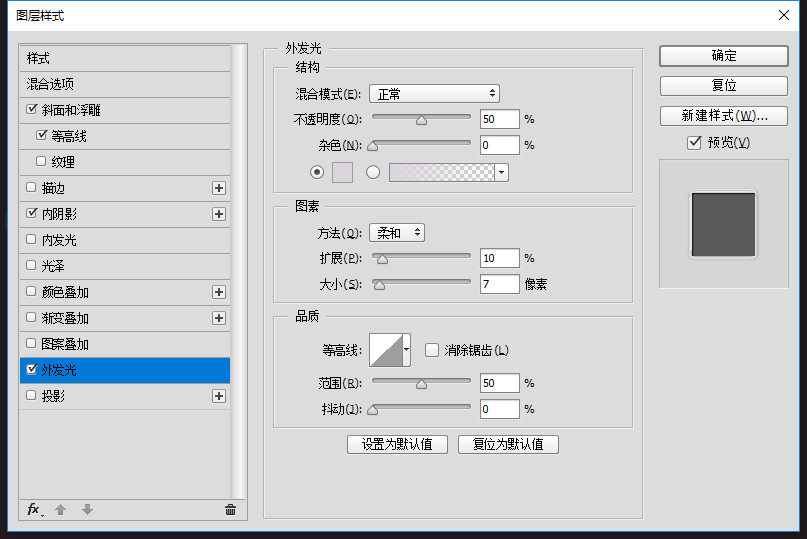807x539 pixels.
Task: Add another 描边 effect with plus icon
Action: click(x=219, y=188)
